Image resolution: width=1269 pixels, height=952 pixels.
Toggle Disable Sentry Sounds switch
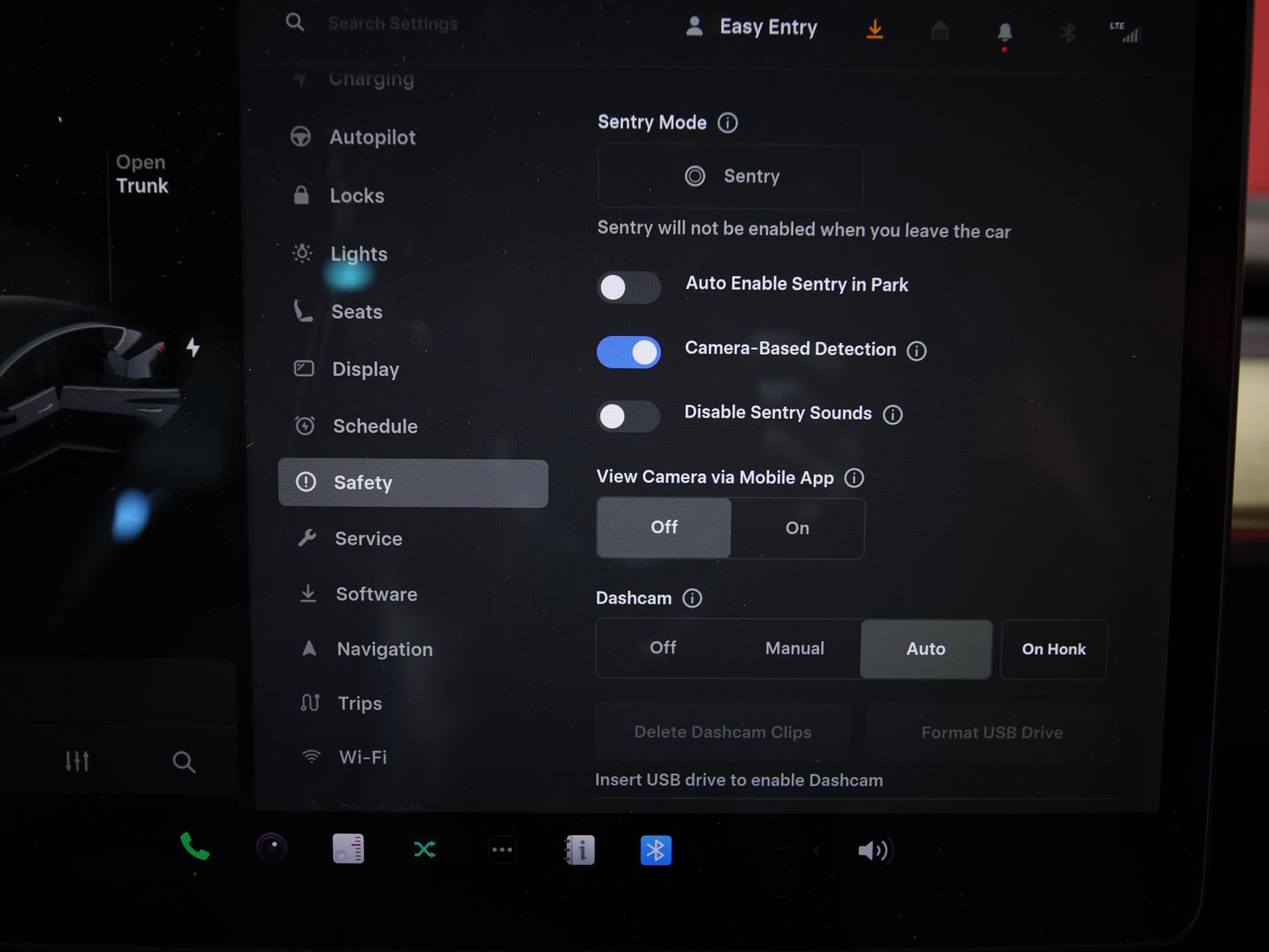pos(628,417)
